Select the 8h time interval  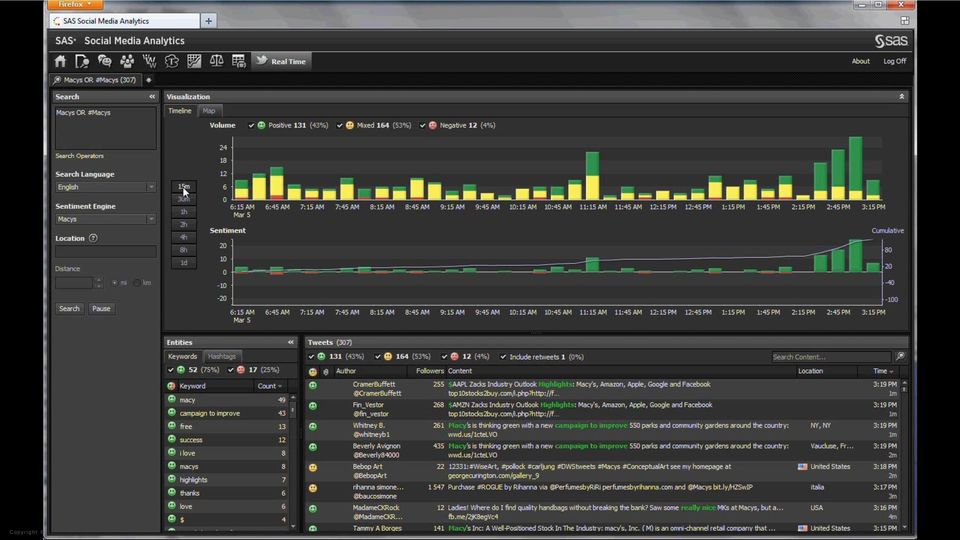pos(184,250)
